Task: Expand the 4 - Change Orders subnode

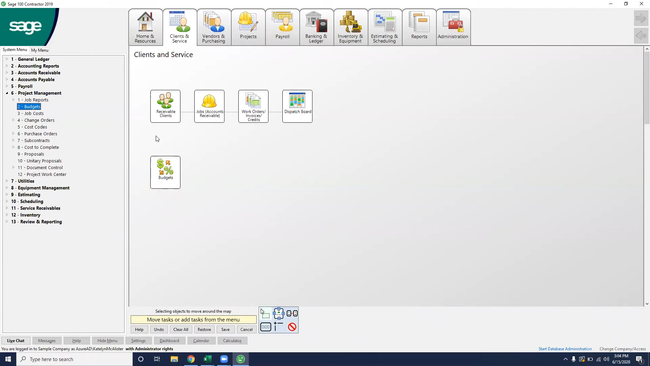Action: [13, 120]
